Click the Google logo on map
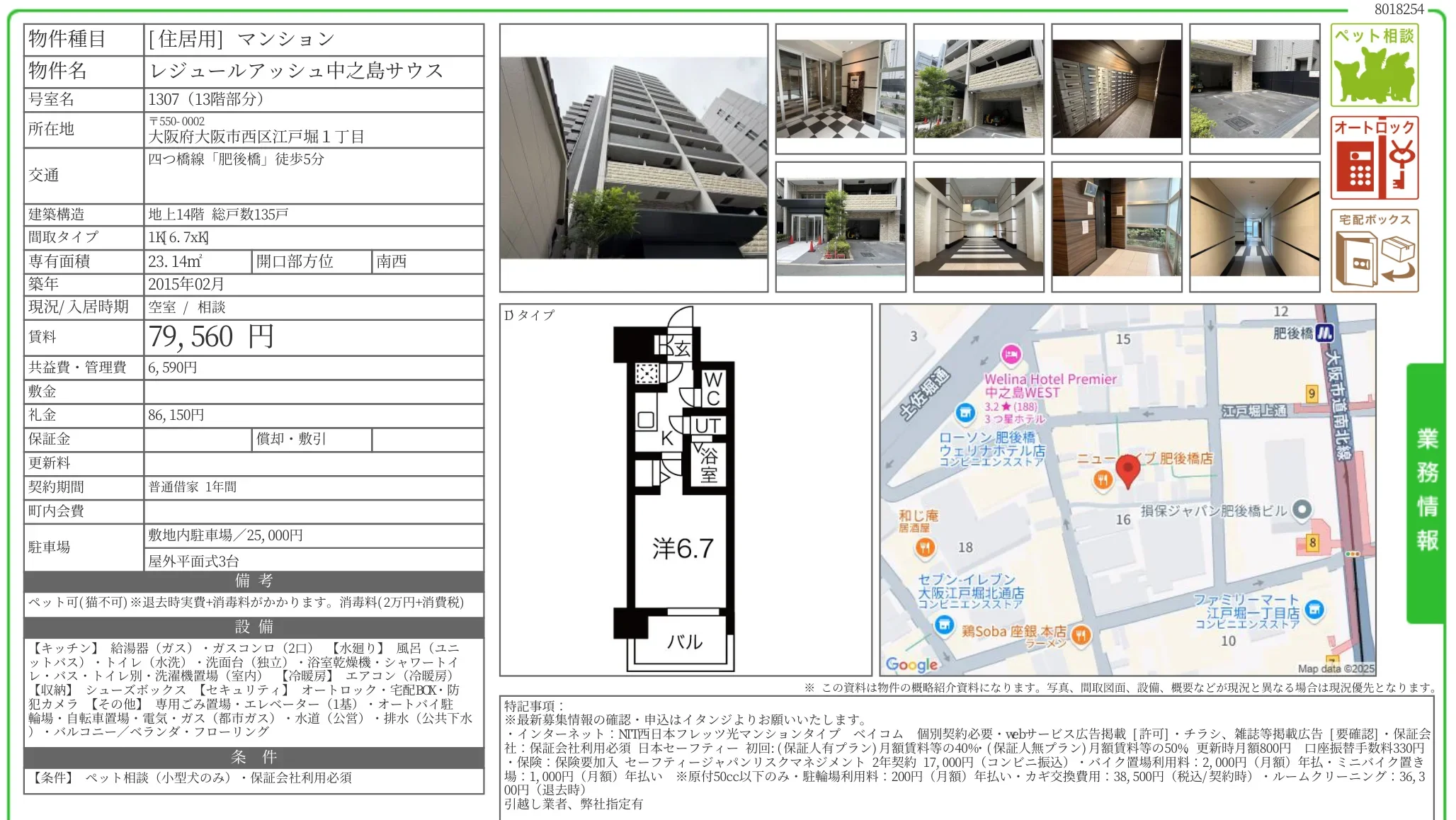This screenshot has height=820, width=1456. (x=911, y=664)
